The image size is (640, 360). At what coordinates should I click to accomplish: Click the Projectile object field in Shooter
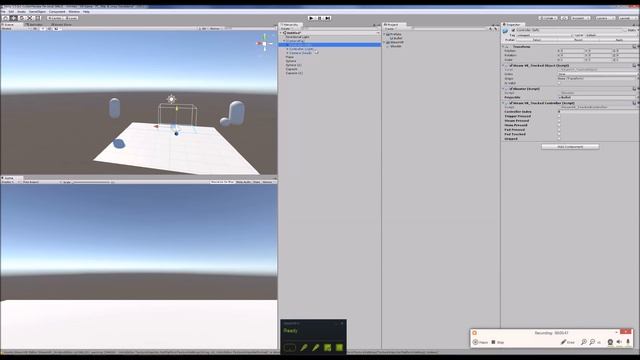pos(598,98)
